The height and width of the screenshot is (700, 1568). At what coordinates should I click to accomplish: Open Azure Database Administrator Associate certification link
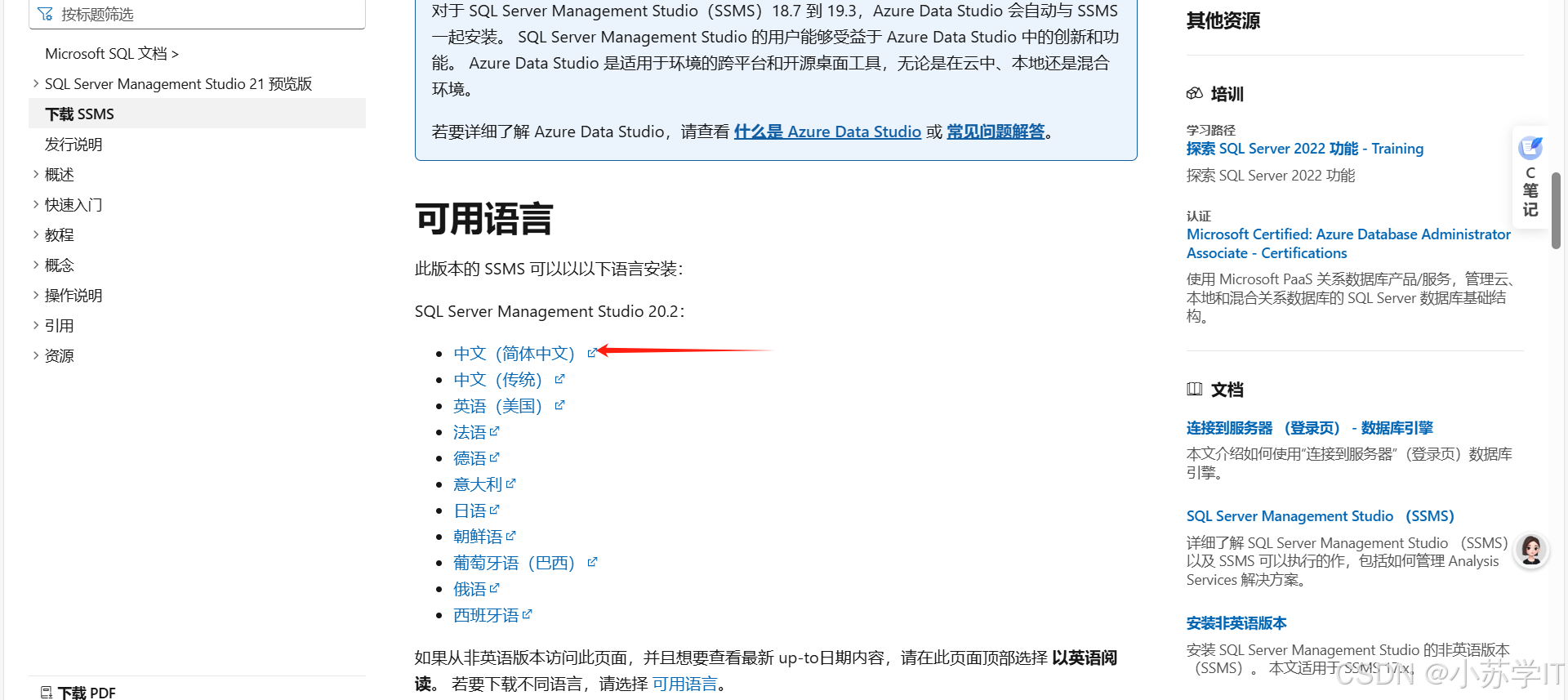click(x=1348, y=243)
